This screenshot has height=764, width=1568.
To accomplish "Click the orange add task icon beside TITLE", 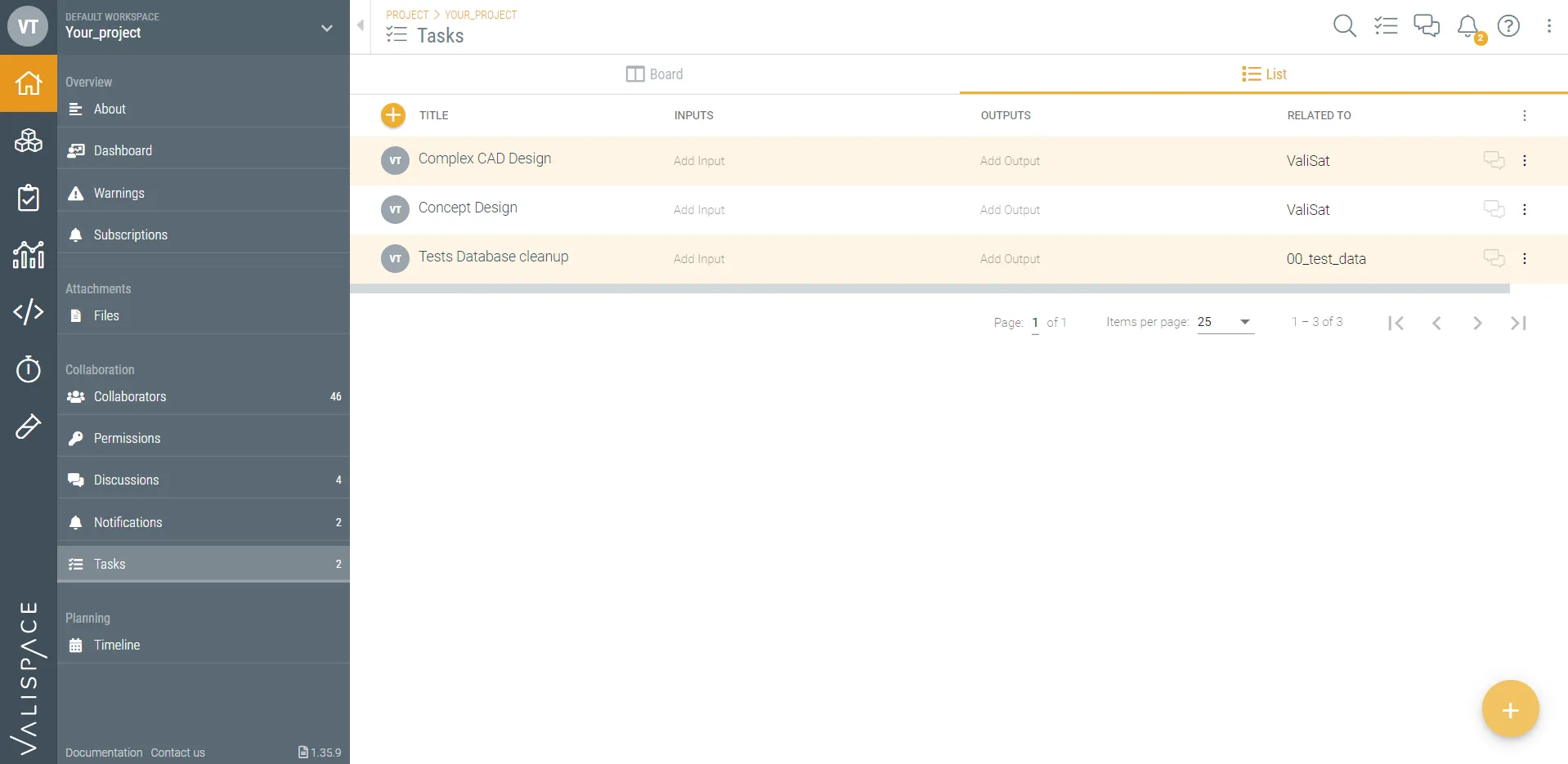I will 393,115.
